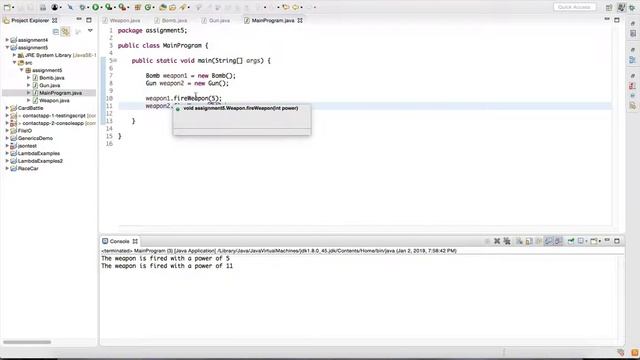Click 'weapon1.fireWeapon(5);' code line

(184, 98)
